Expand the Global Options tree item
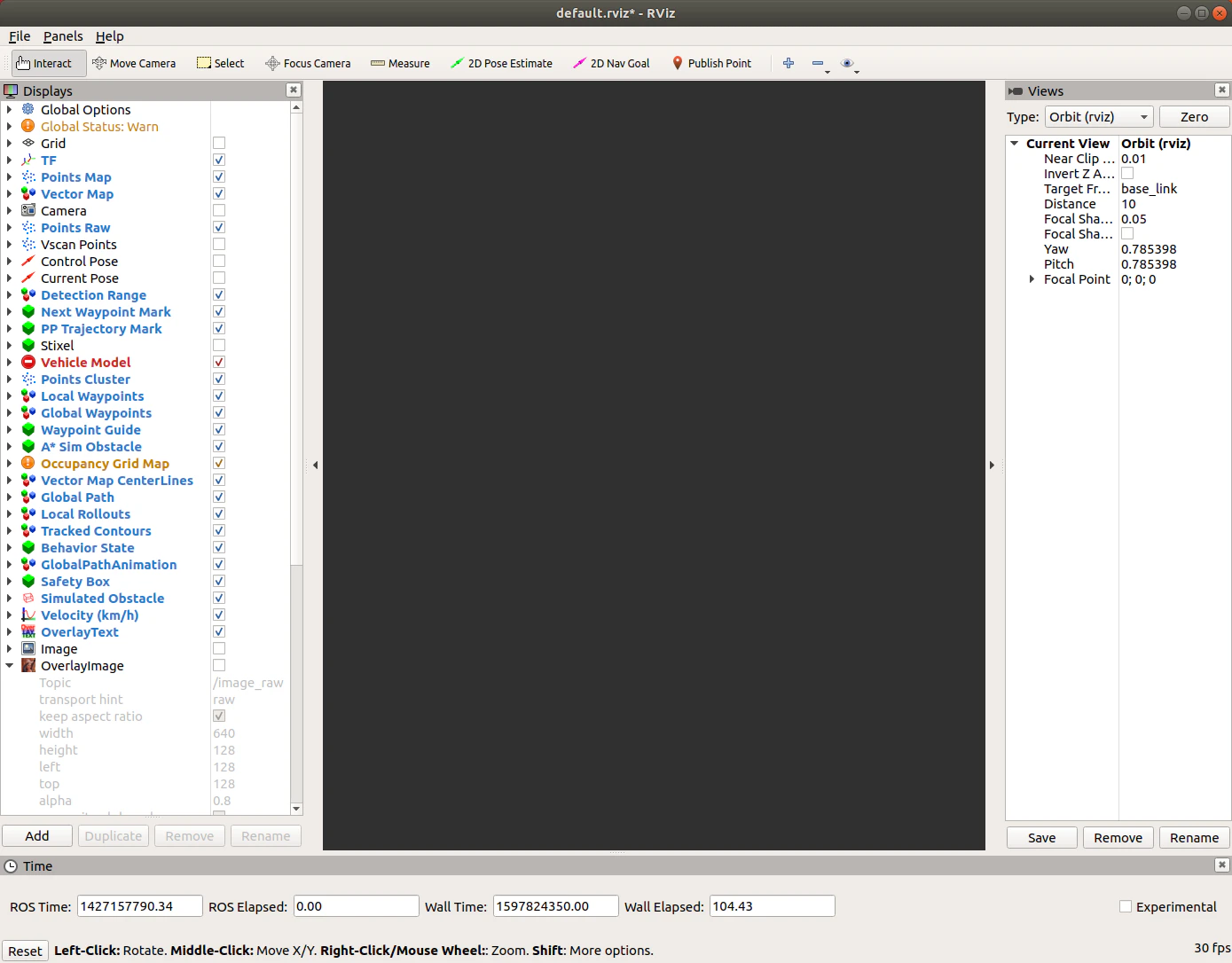The height and width of the screenshot is (963, 1232). click(x=9, y=109)
